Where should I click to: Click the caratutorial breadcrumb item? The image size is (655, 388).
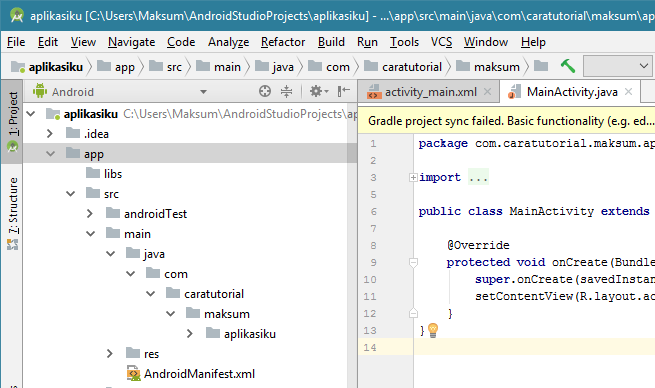pyautogui.click(x=404, y=66)
